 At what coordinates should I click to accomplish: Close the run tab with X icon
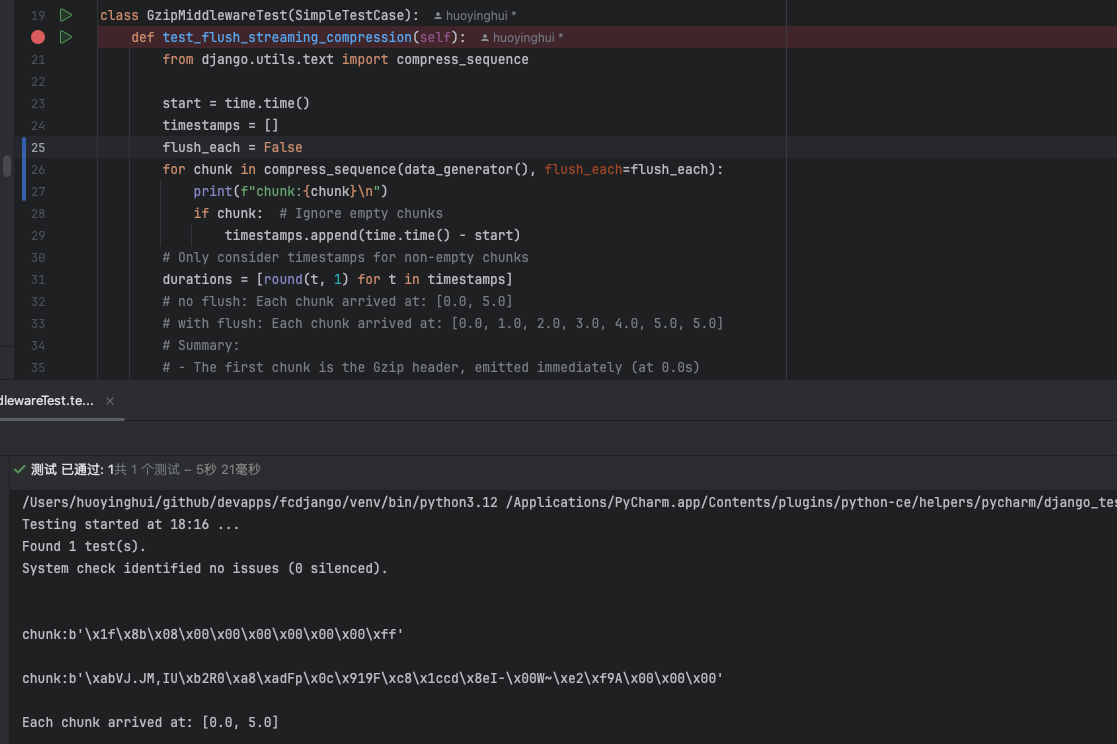click(110, 401)
